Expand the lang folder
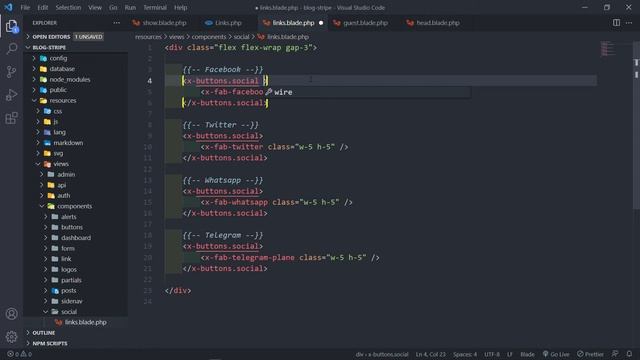Viewport: 640px width, 360px height. (x=75, y=132)
